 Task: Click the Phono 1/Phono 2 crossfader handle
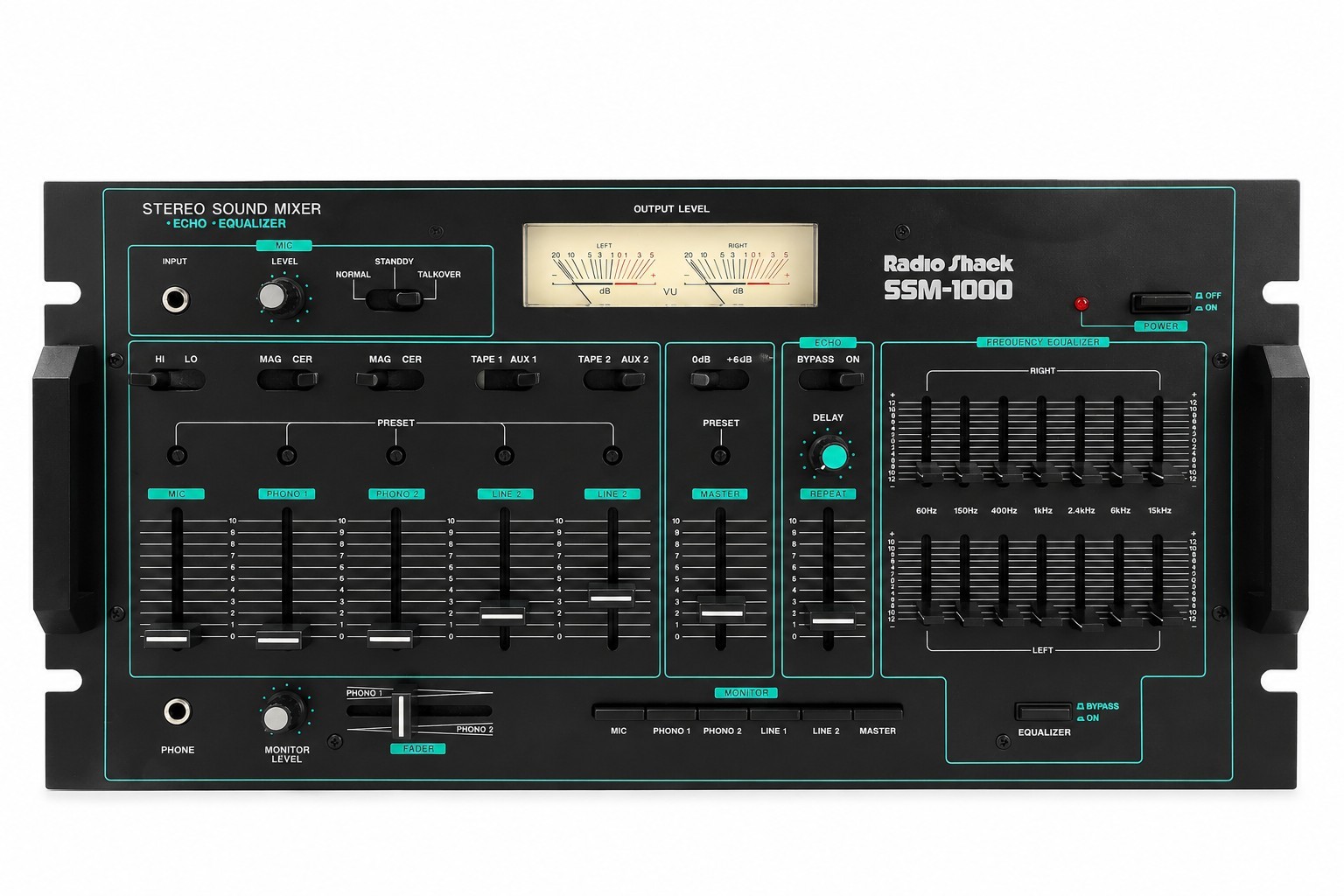(402, 714)
